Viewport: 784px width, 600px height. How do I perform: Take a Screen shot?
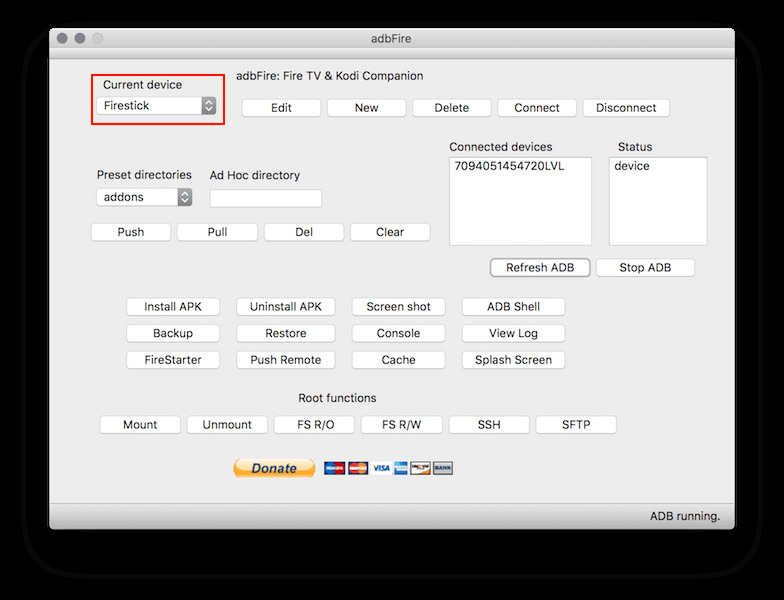coord(398,306)
